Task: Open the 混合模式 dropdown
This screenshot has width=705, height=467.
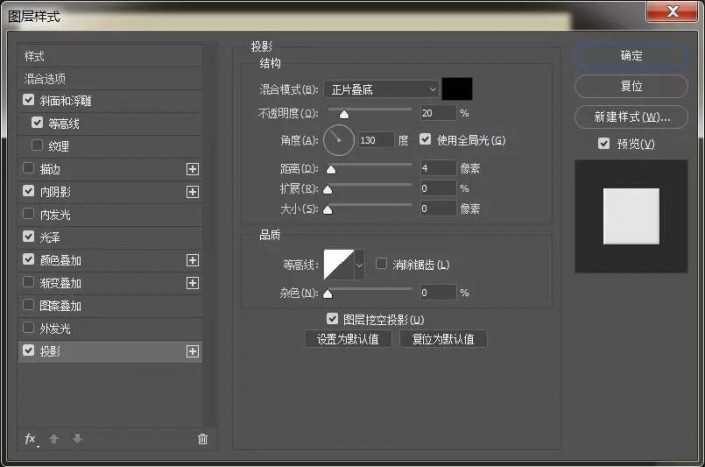Action: pos(381,89)
